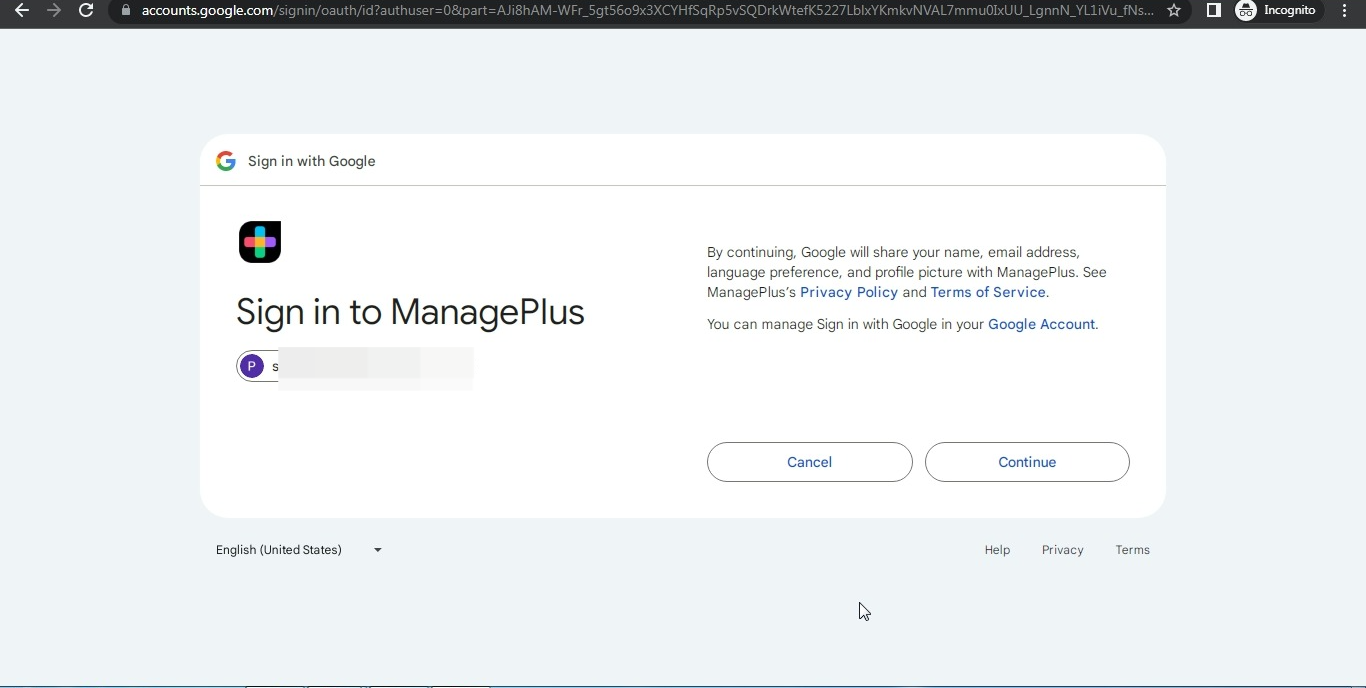Click the Google G logo
Image resolution: width=1366 pixels, height=688 pixels.
(x=226, y=161)
